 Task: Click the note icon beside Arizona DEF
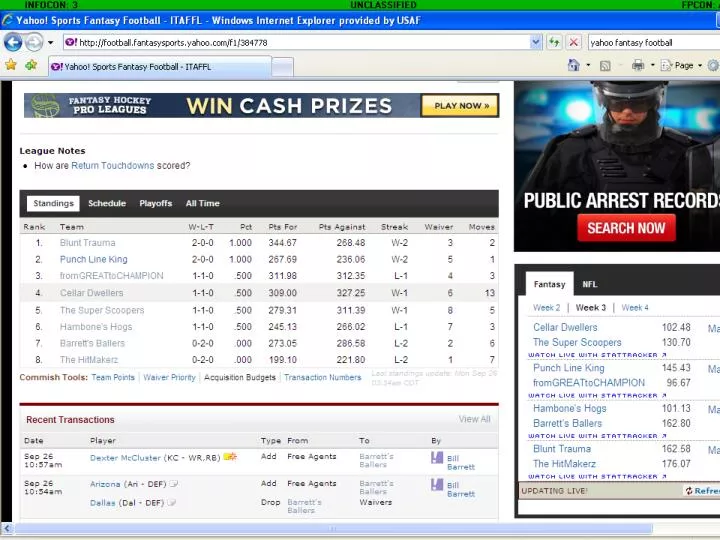[174, 484]
